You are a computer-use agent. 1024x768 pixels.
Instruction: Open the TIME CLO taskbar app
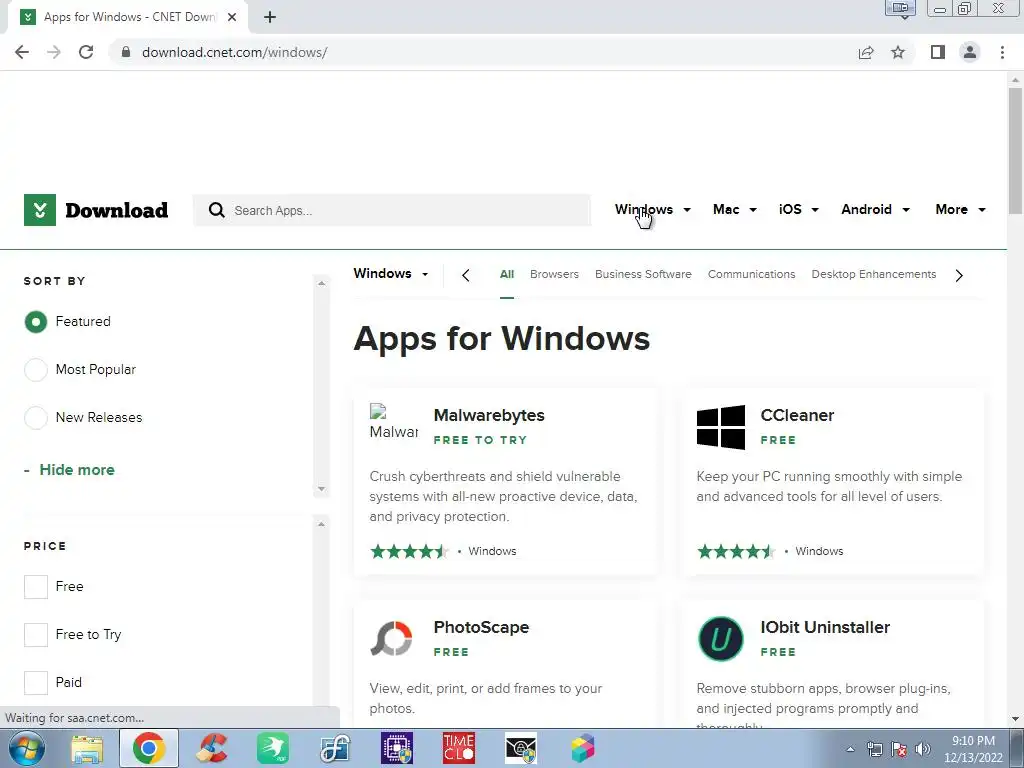coord(458,748)
